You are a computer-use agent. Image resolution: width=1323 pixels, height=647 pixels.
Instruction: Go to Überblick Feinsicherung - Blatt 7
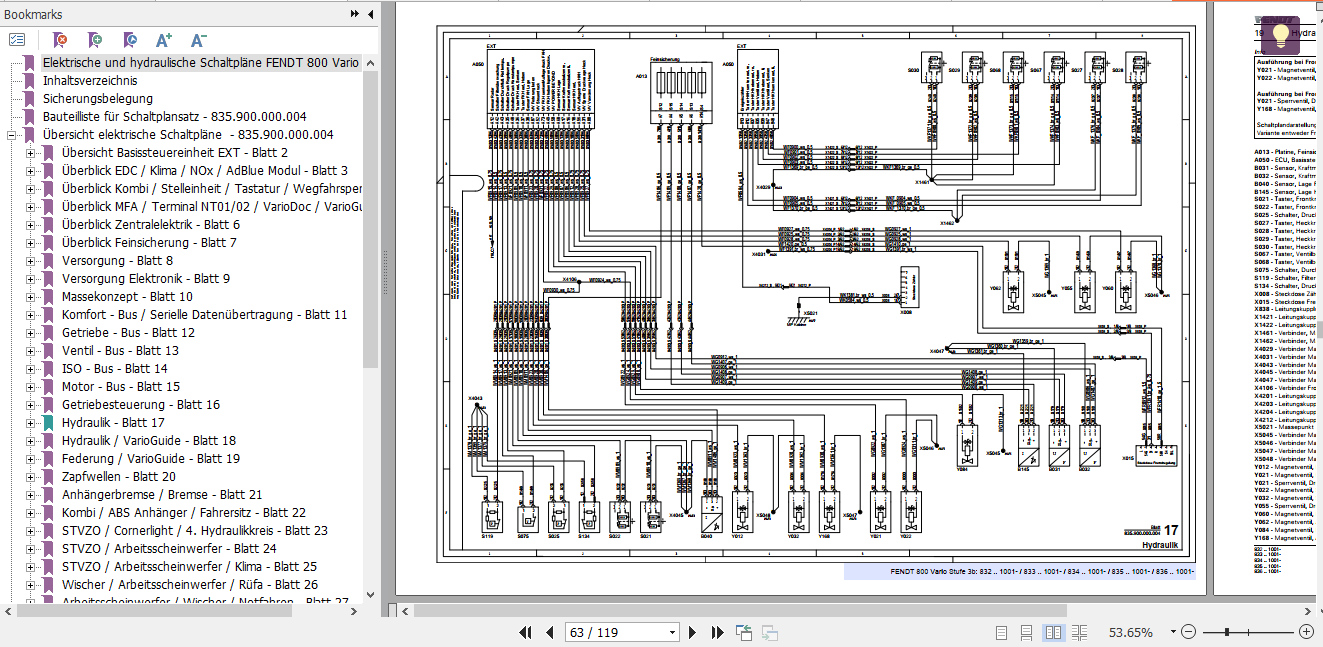point(149,243)
